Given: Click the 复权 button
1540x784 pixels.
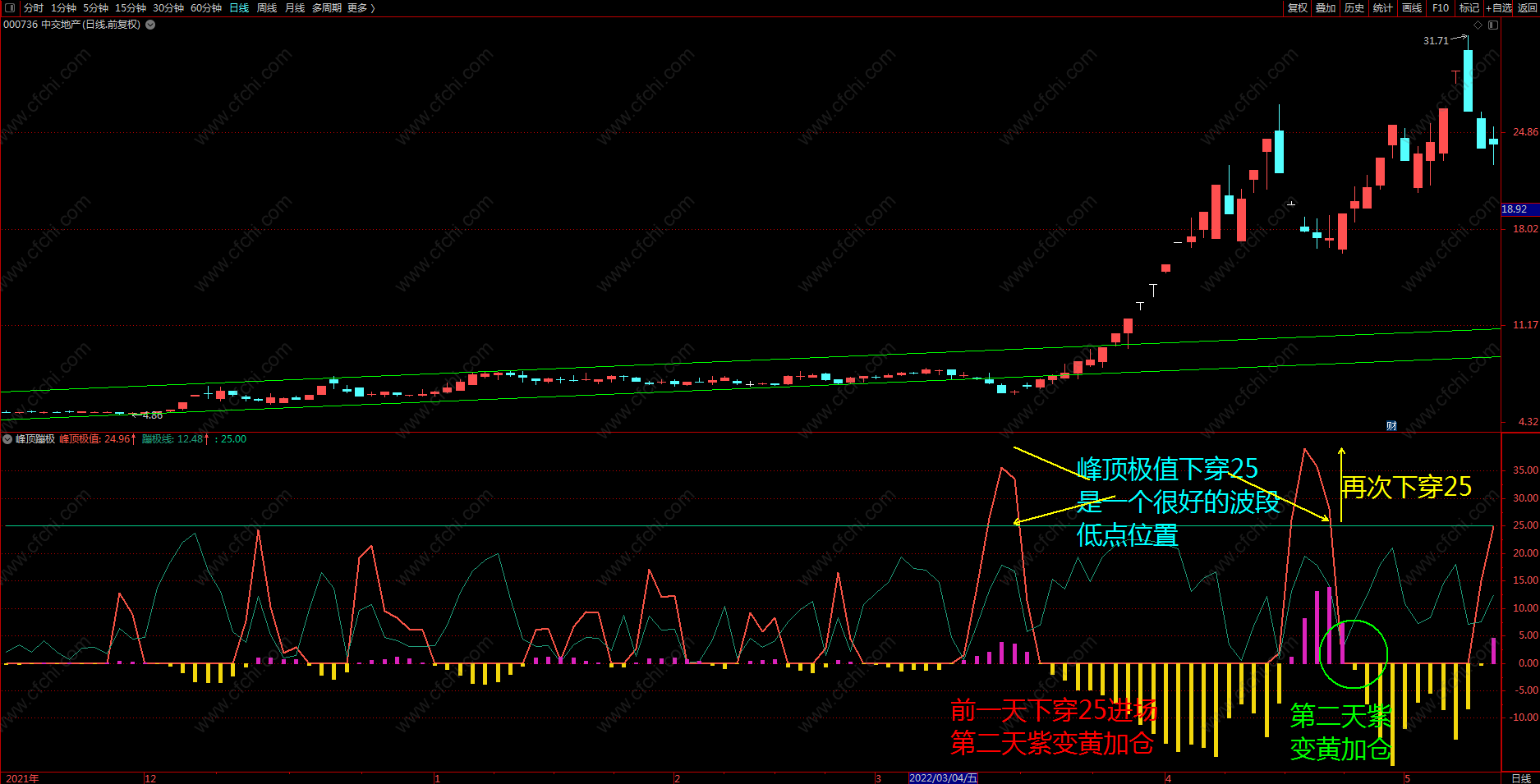Looking at the screenshot, I should point(1298,7).
